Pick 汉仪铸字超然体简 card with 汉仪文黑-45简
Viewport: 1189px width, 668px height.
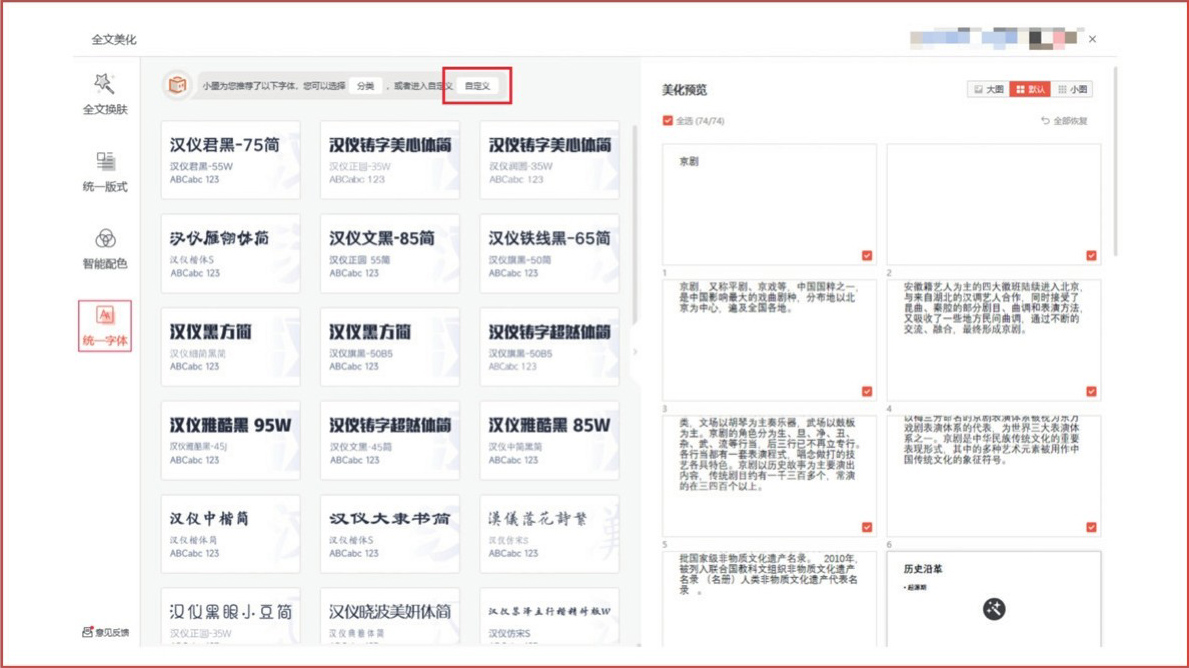click(390, 441)
